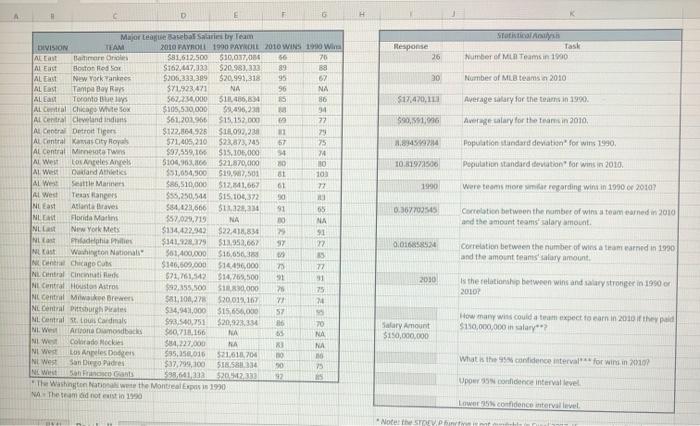Select the Detroit Tigers team cell
The width and height of the screenshot is (700, 426).
coord(114,131)
